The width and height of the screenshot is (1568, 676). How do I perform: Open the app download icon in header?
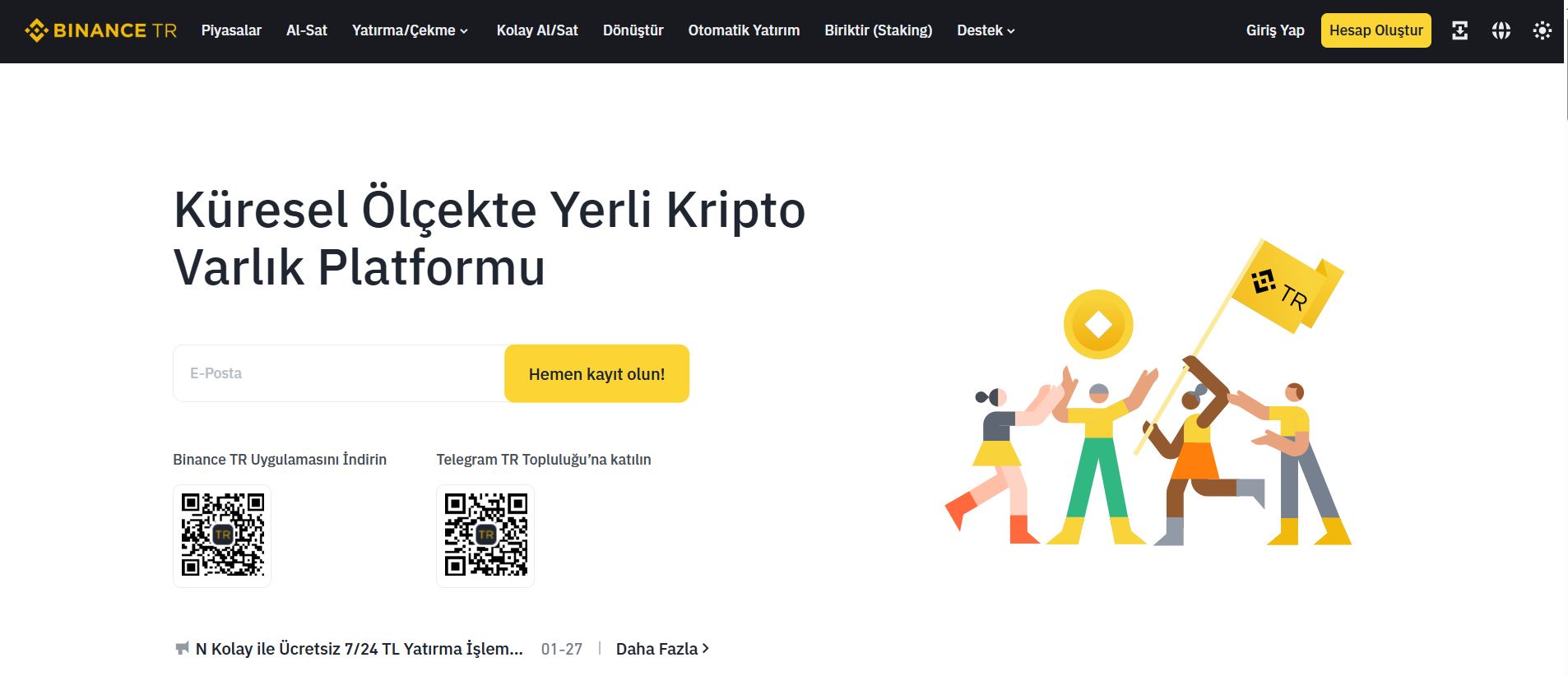tap(1459, 30)
